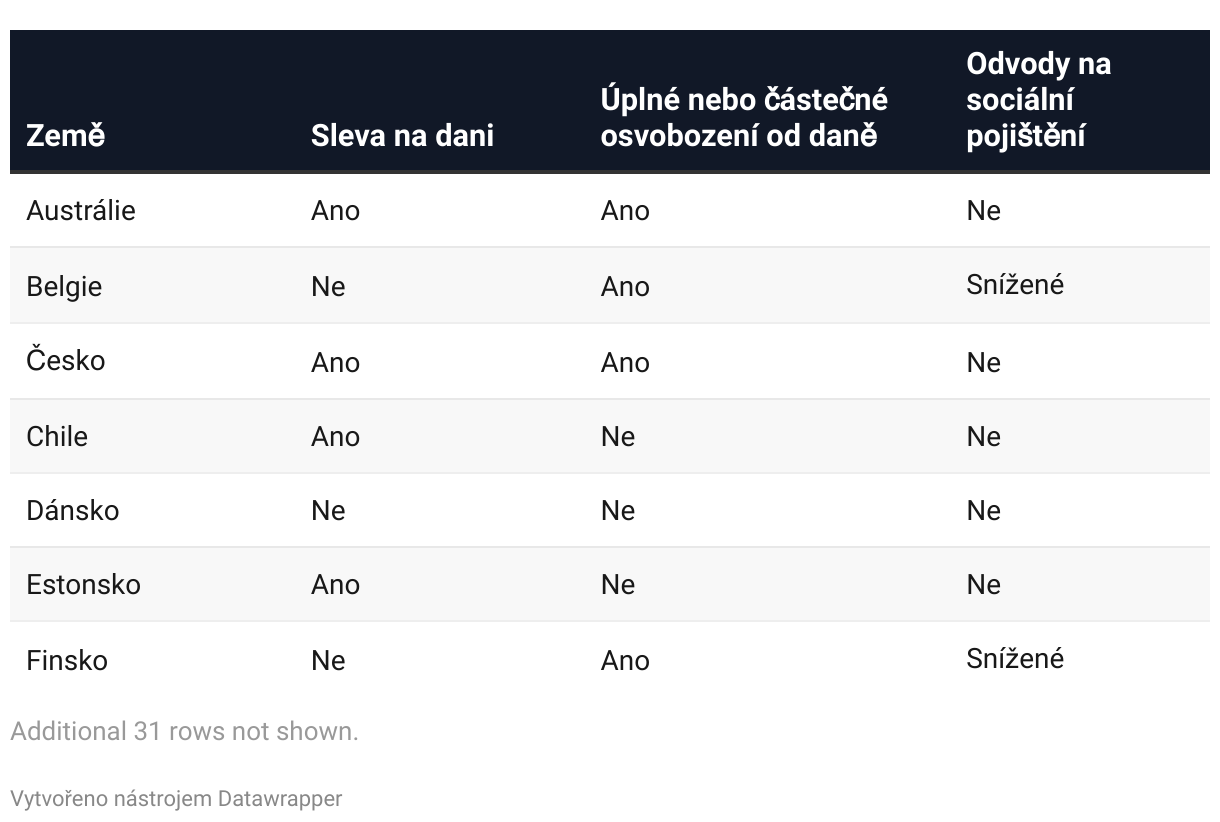The image size is (1220, 822).
Task: Click Česko's tax exemption "Ano" value
Action: [625, 363]
